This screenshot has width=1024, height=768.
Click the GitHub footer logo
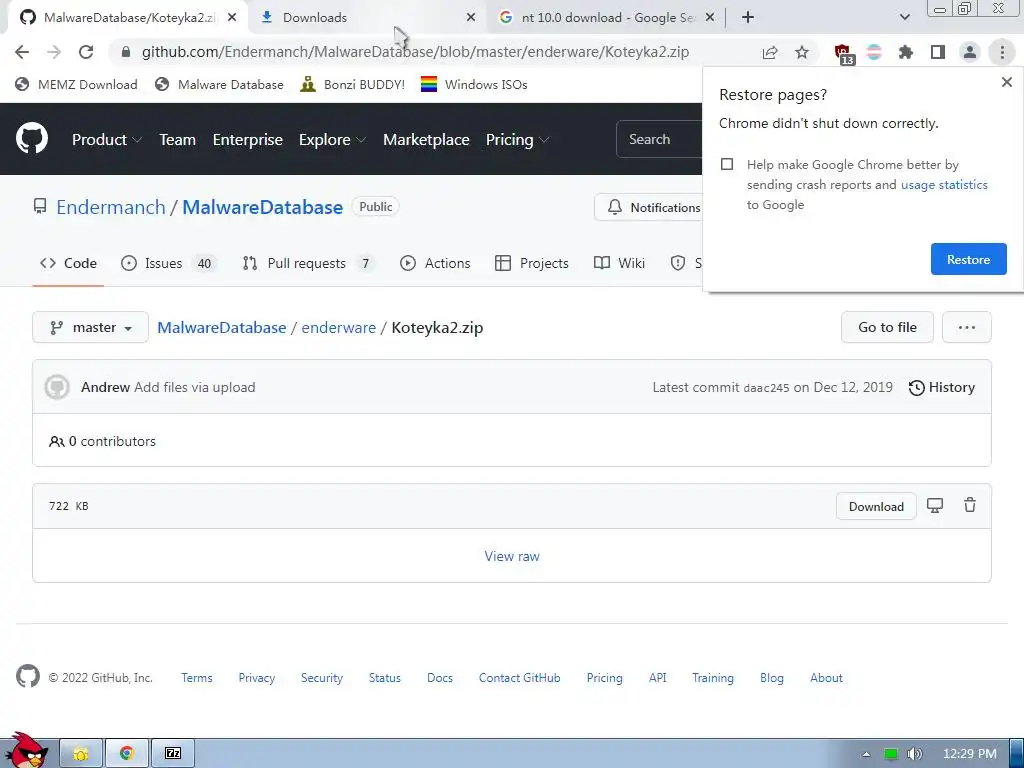coord(27,677)
